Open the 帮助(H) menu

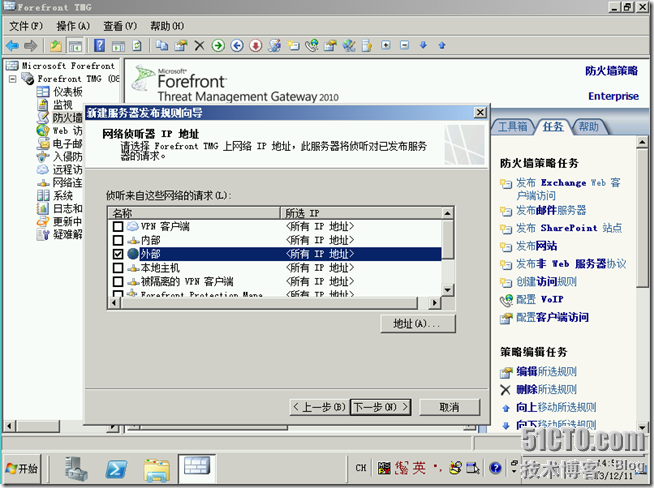tap(167, 26)
